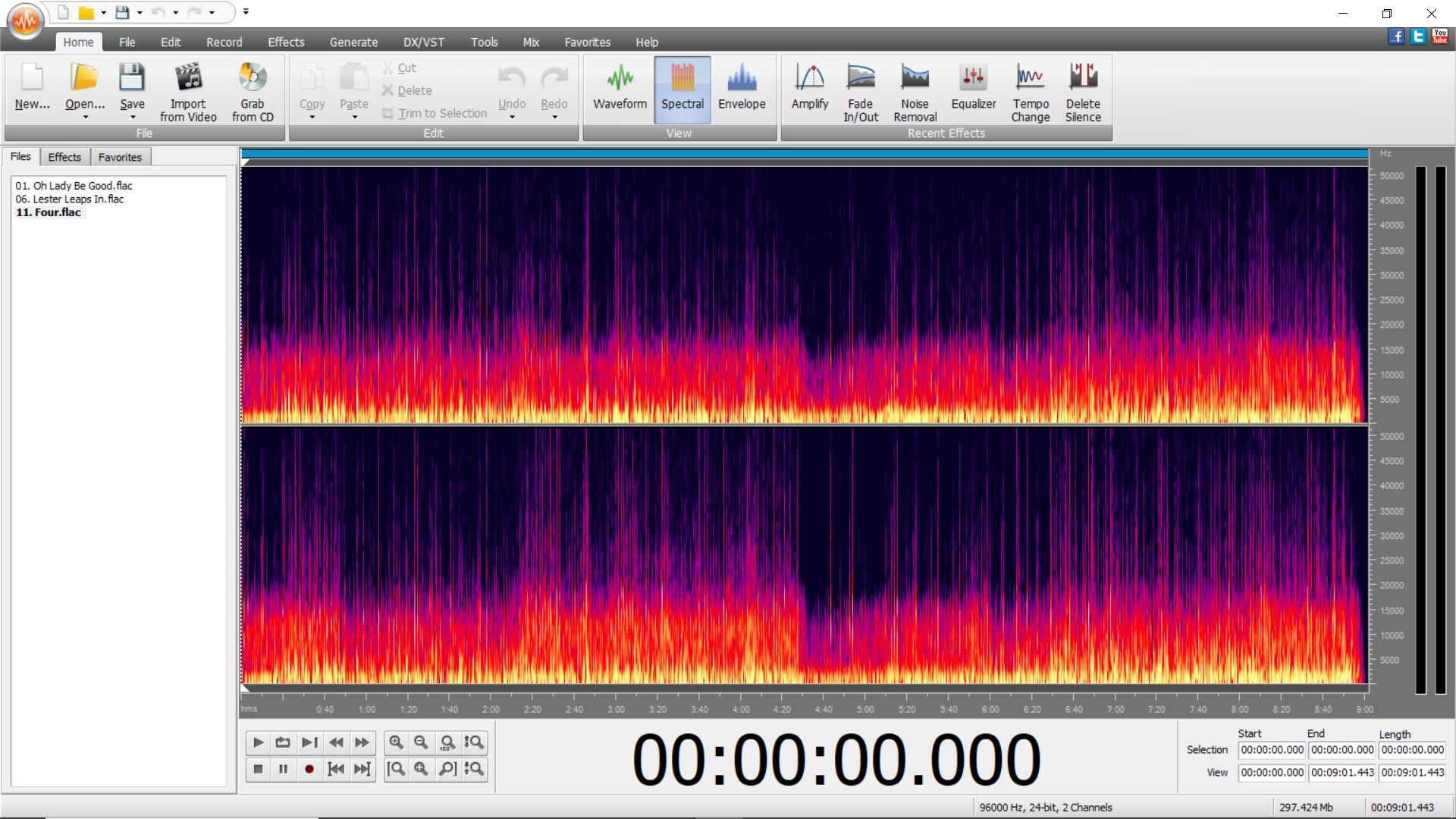Expand the Save dropdown arrow
The height and width of the screenshot is (819, 1456).
(133, 118)
